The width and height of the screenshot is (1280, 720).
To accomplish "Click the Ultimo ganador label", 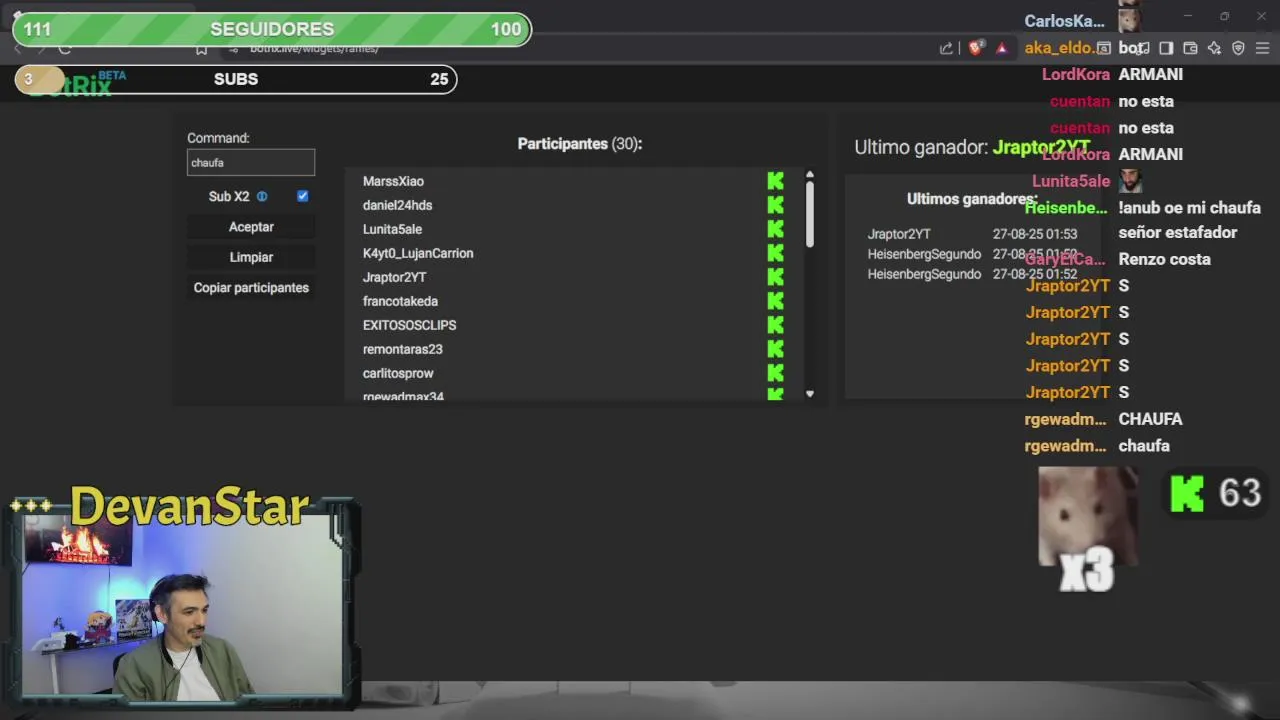I will [x=921, y=147].
